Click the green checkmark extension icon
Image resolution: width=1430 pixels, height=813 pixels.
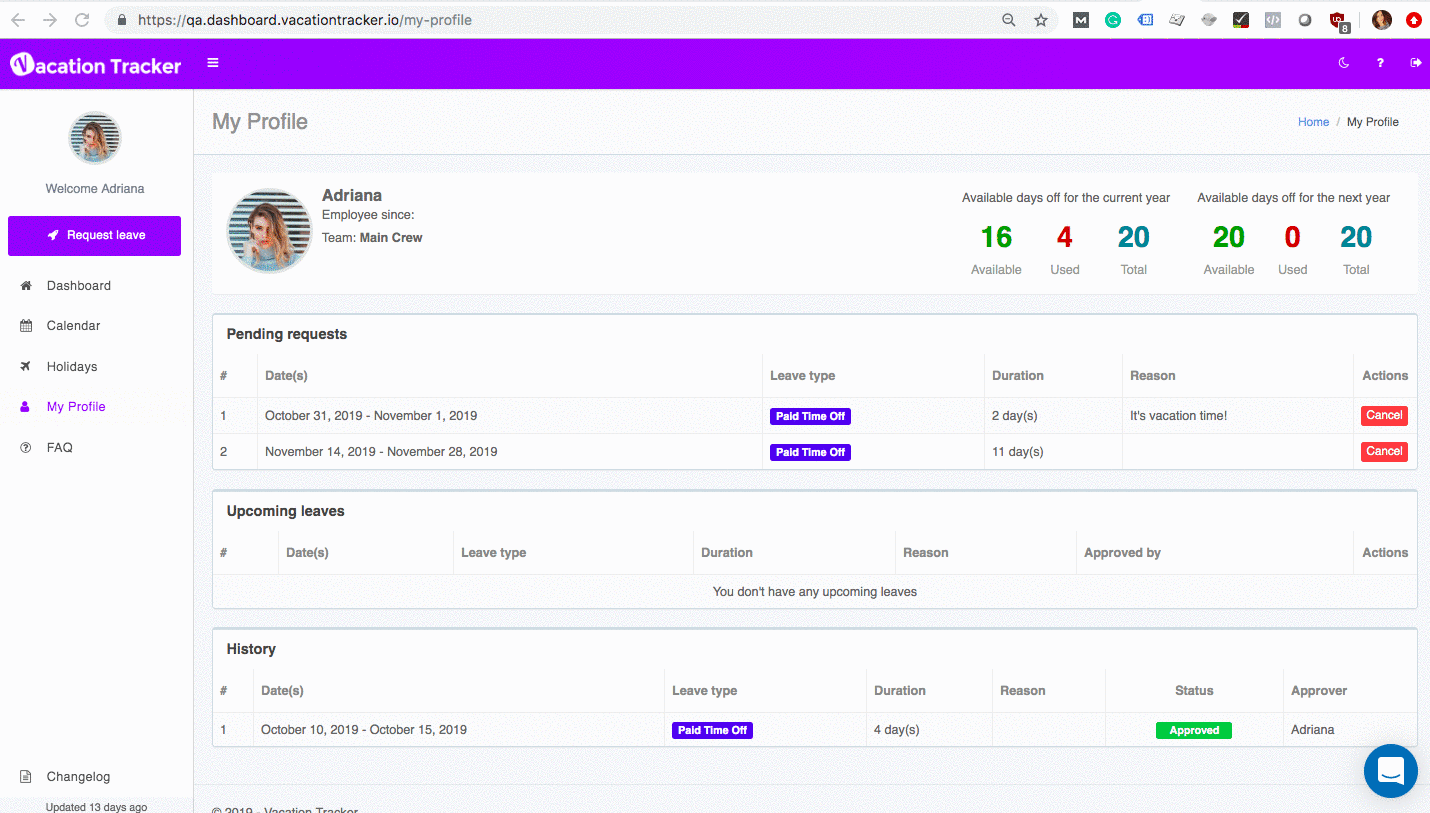click(x=1241, y=20)
